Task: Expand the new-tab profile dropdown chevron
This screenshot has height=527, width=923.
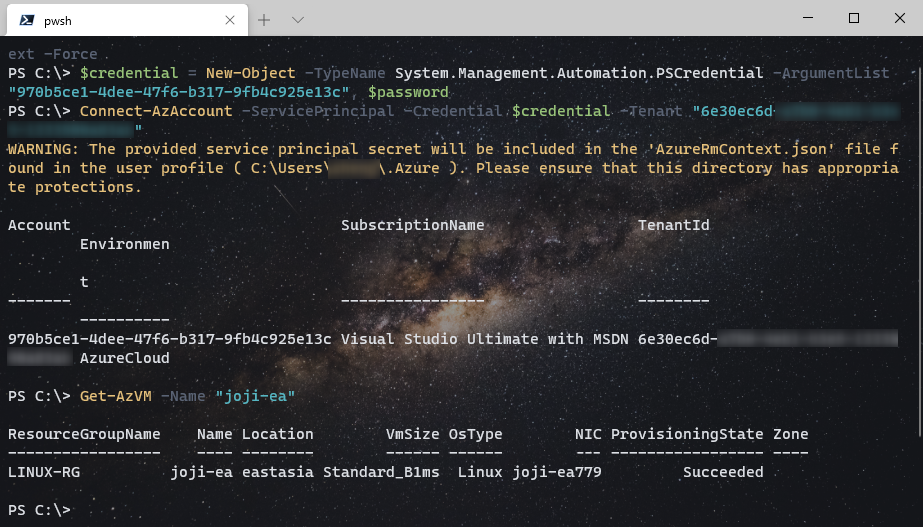Action: pos(298,19)
